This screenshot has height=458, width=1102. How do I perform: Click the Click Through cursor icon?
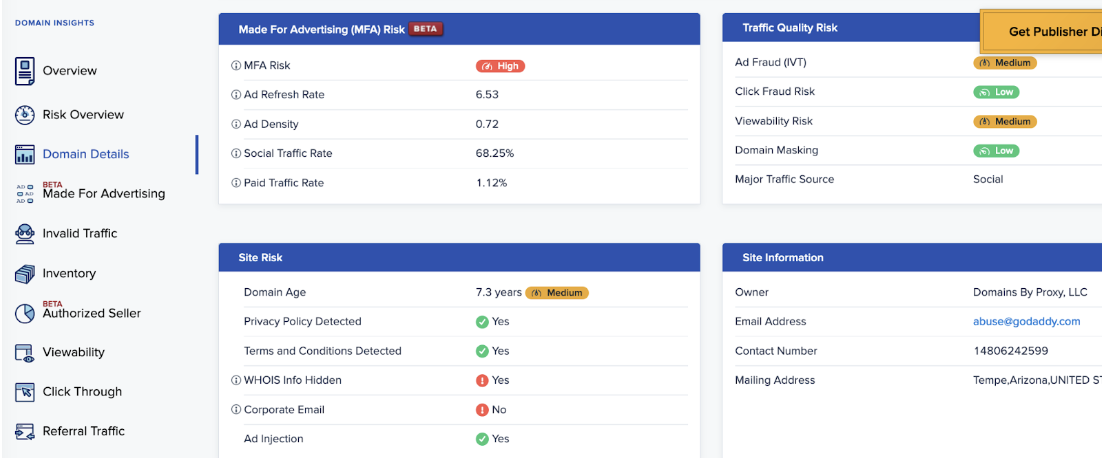coord(25,392)
